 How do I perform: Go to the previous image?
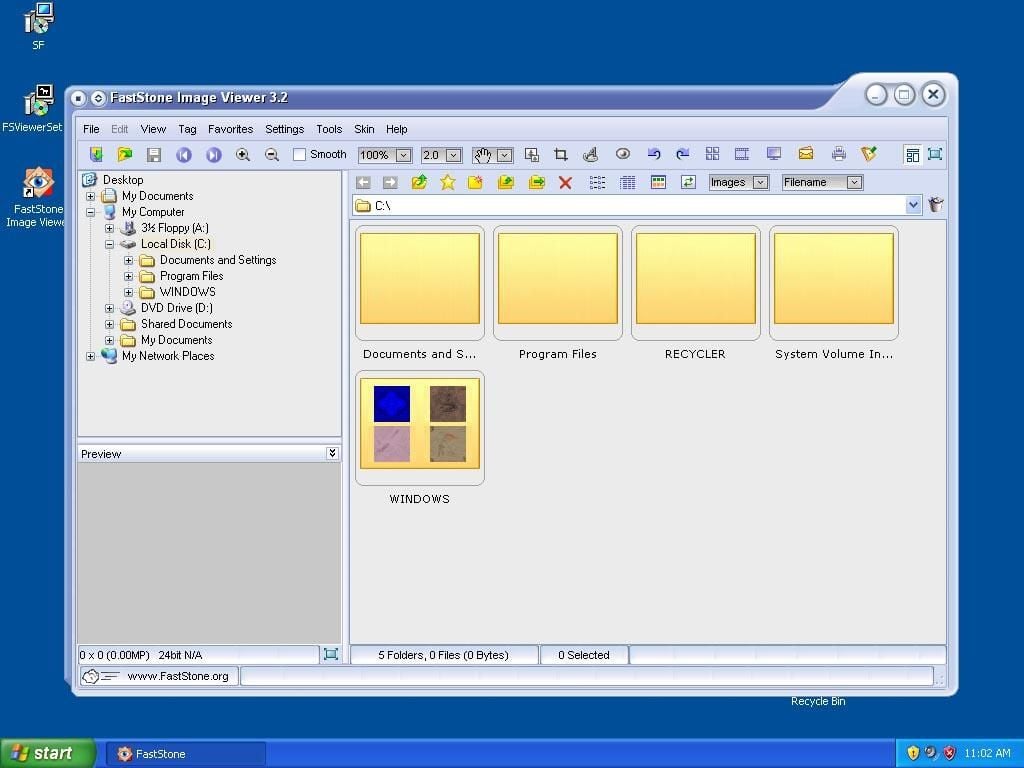pyautogui.click(x=184, y=155)
